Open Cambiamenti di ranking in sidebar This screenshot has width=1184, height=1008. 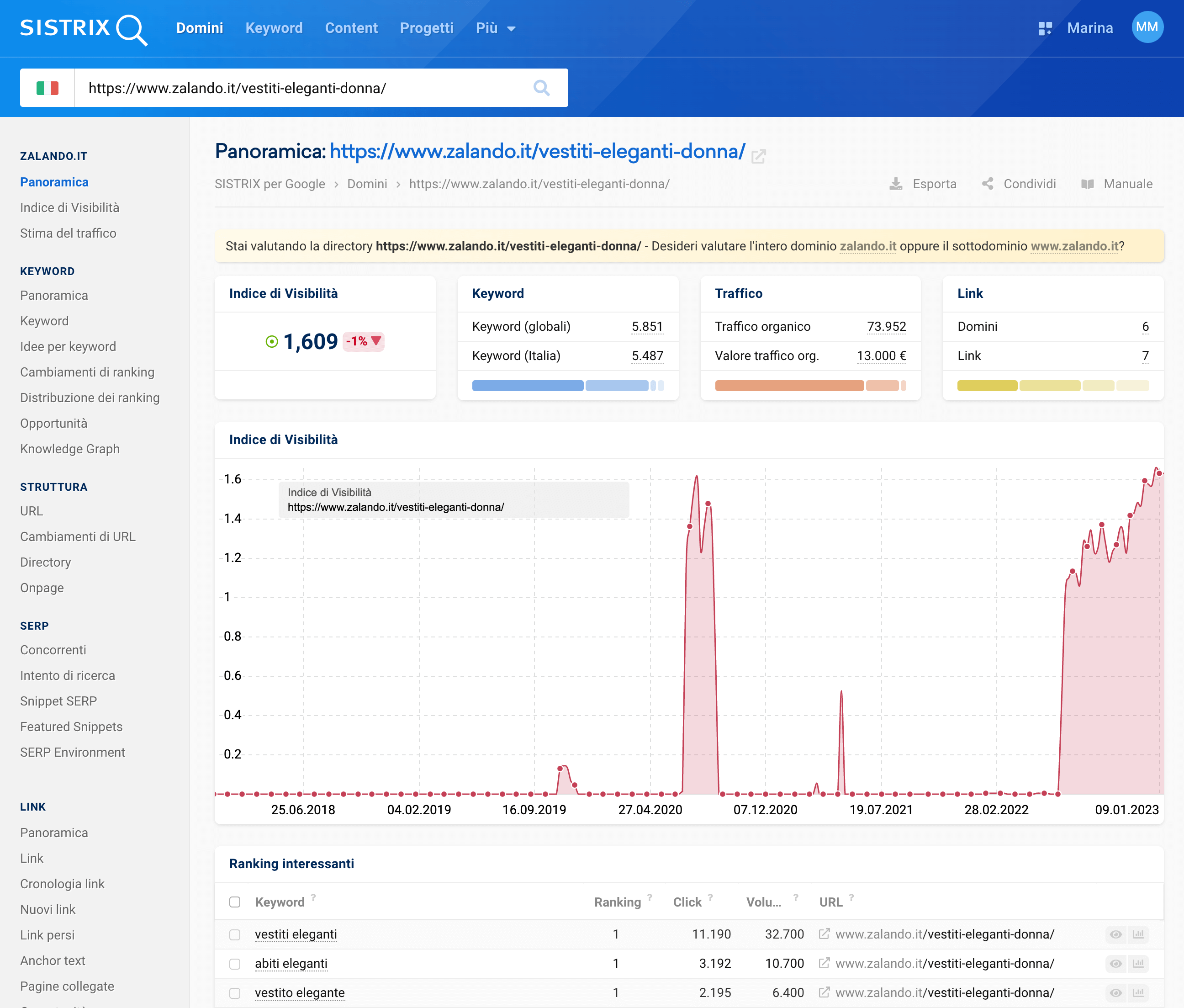tap(87, 372)
